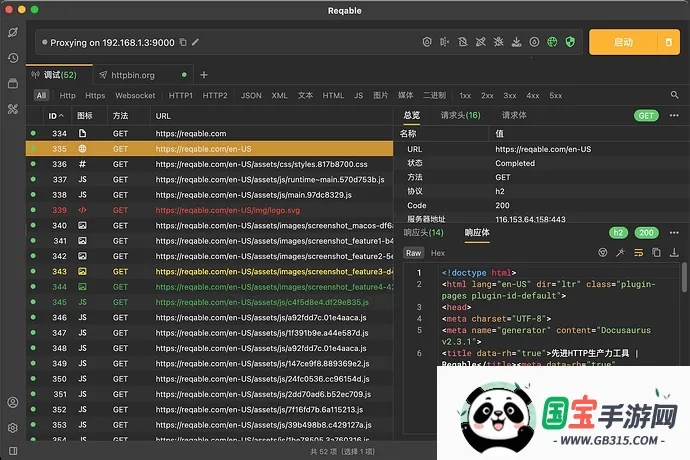
Task: Select request 334 https://reqable.com
Action: [209, 133]
